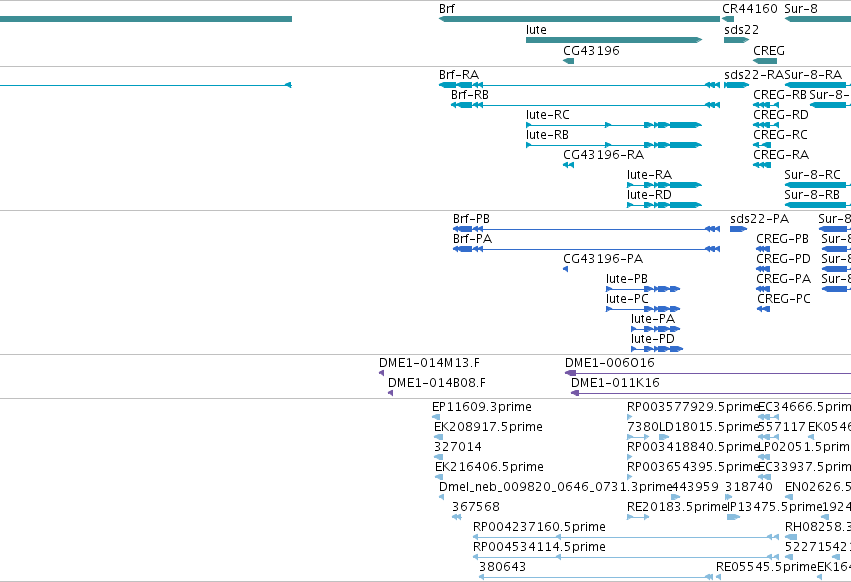Open the EK216406.5prime EST label
The height and width of the screenshot is (582, 851).
click(489, 467)
